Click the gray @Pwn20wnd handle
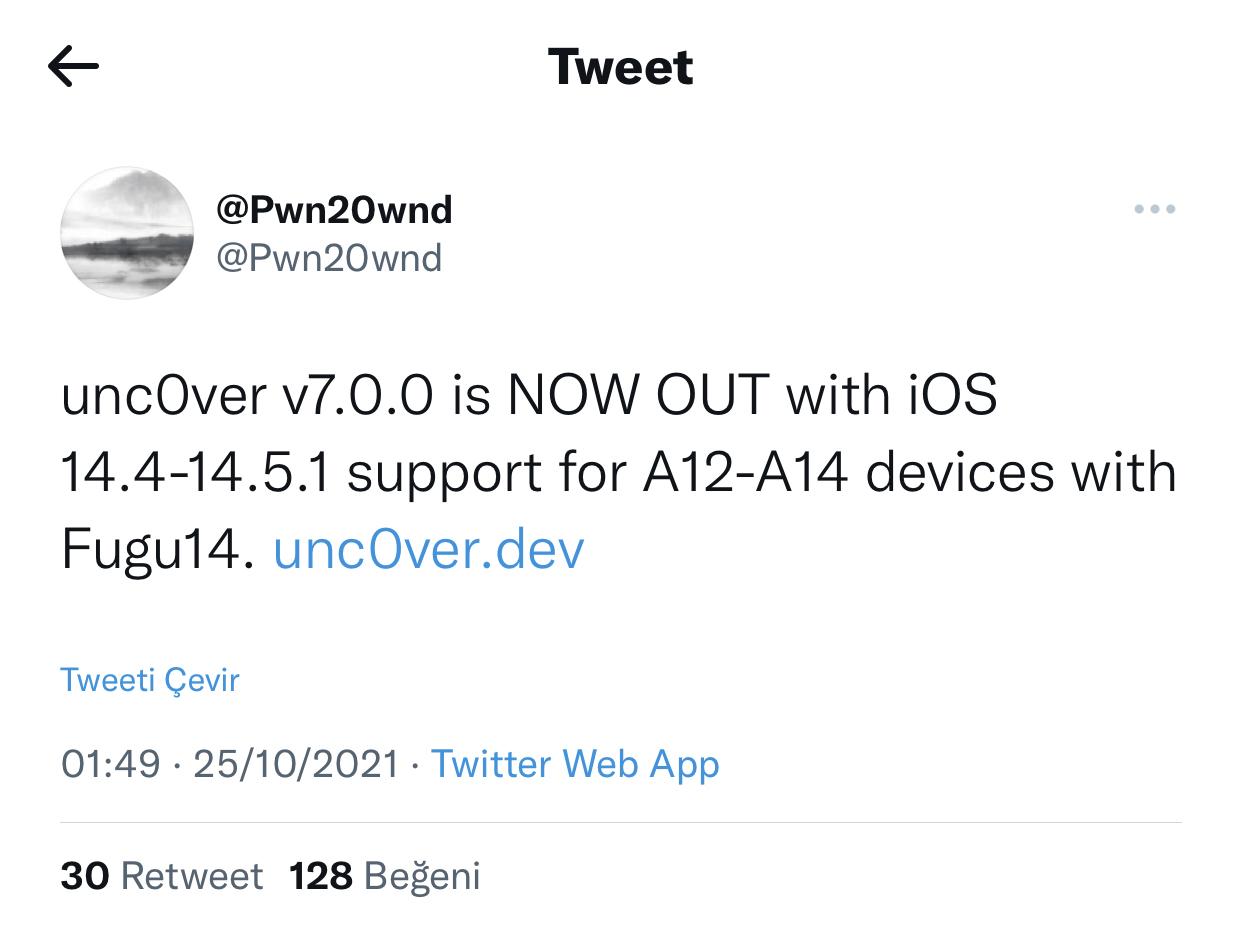The image size is (1242, 926). (329, 258)
